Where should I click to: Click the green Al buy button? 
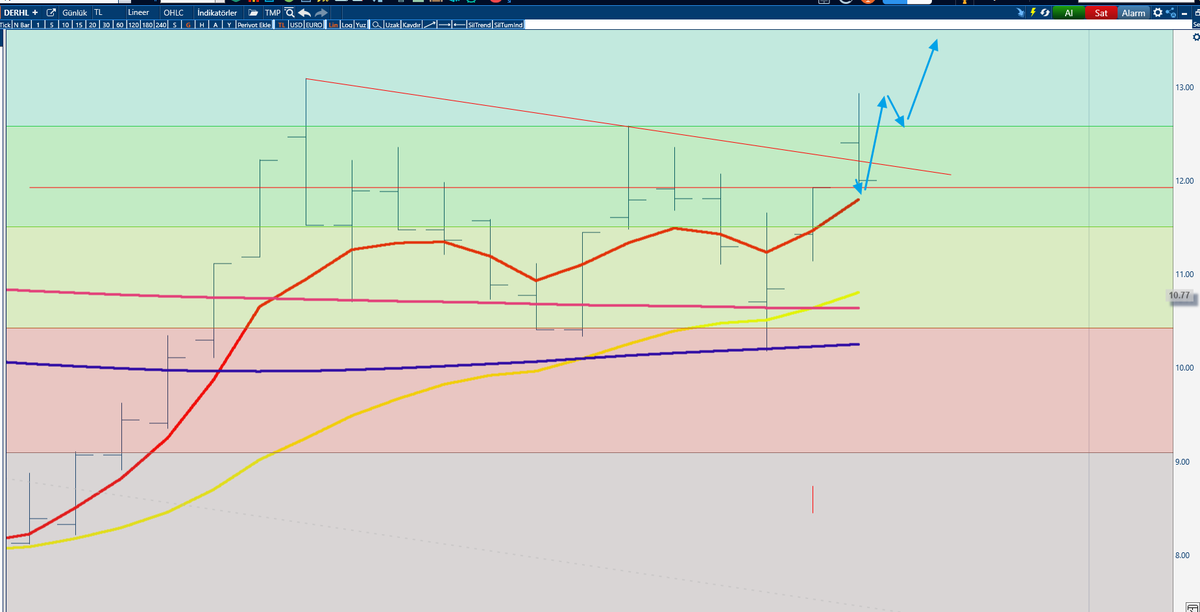tap(1069, 12)
